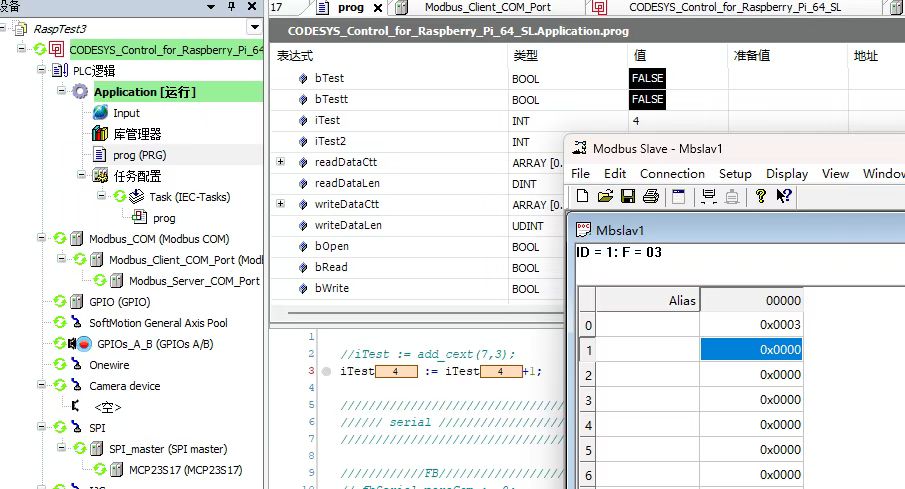The height and width of the screenshot is (489, 905).
Task: Select Modbus_Server_COM_Port device
Action: click(x=194, y=281)
